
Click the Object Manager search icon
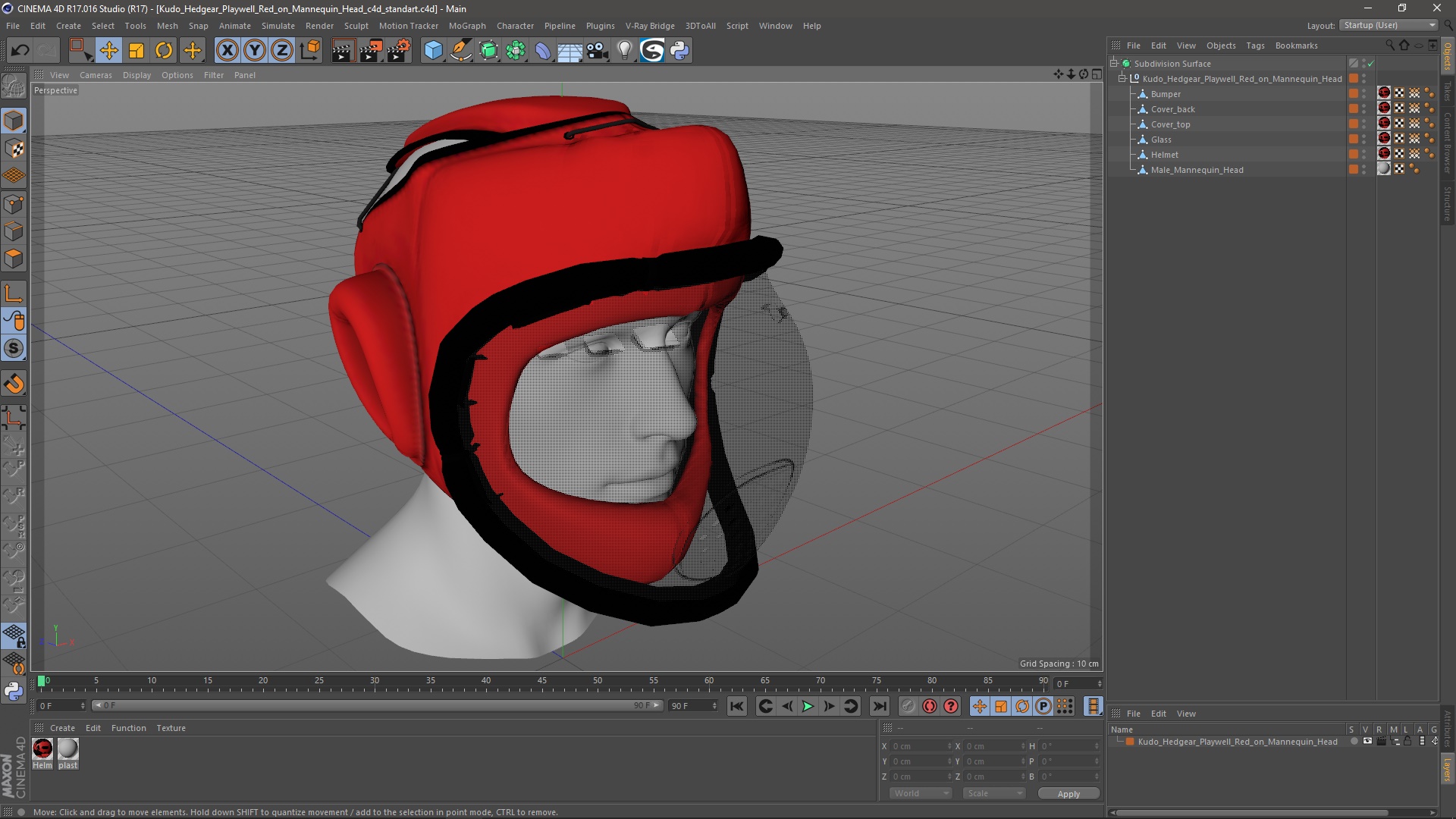(x=1390, y=45)
